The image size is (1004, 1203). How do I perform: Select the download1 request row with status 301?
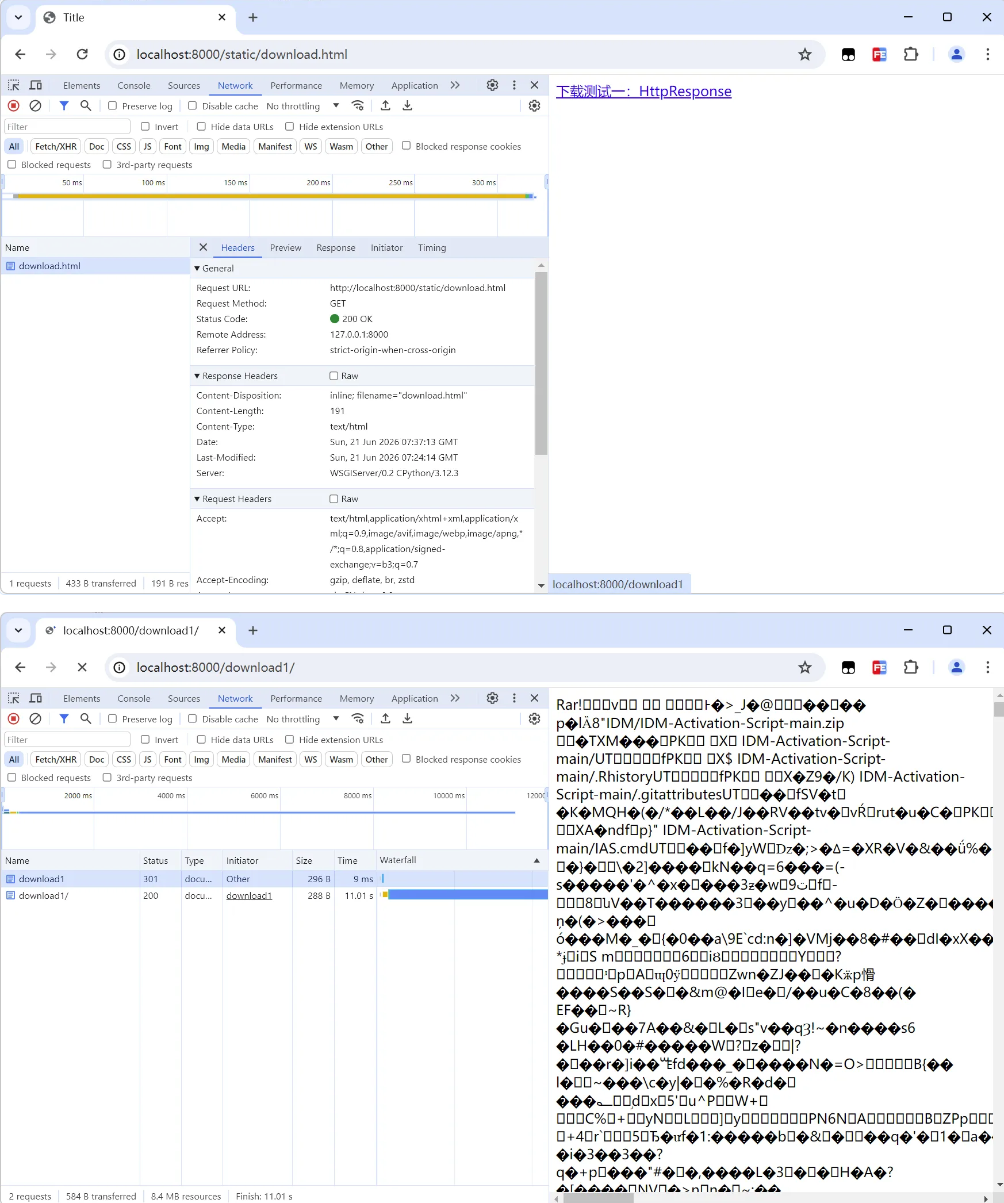click(274, 879)
